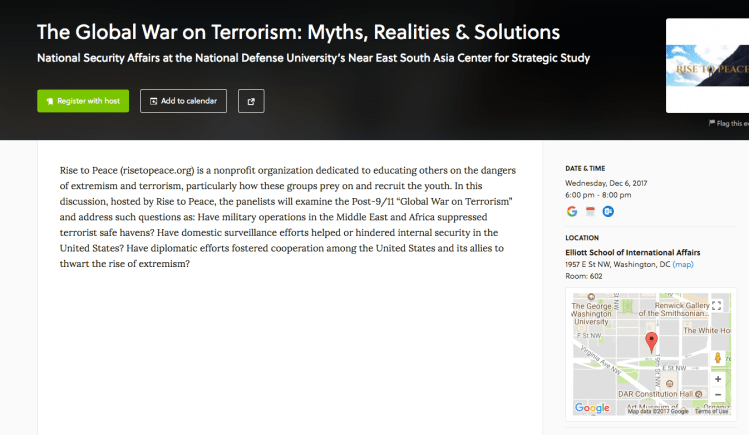The image size is (749, 435).
Task: Add event to Google Calendar icon
Action: pyautogui.click(x=572, y=211)
